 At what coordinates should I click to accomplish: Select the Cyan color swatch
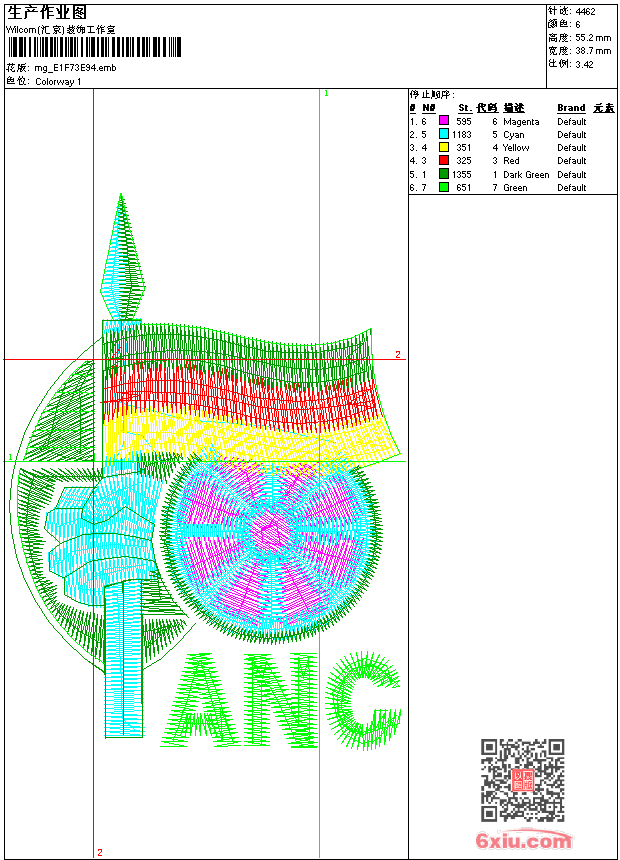(x=444, y=135)
